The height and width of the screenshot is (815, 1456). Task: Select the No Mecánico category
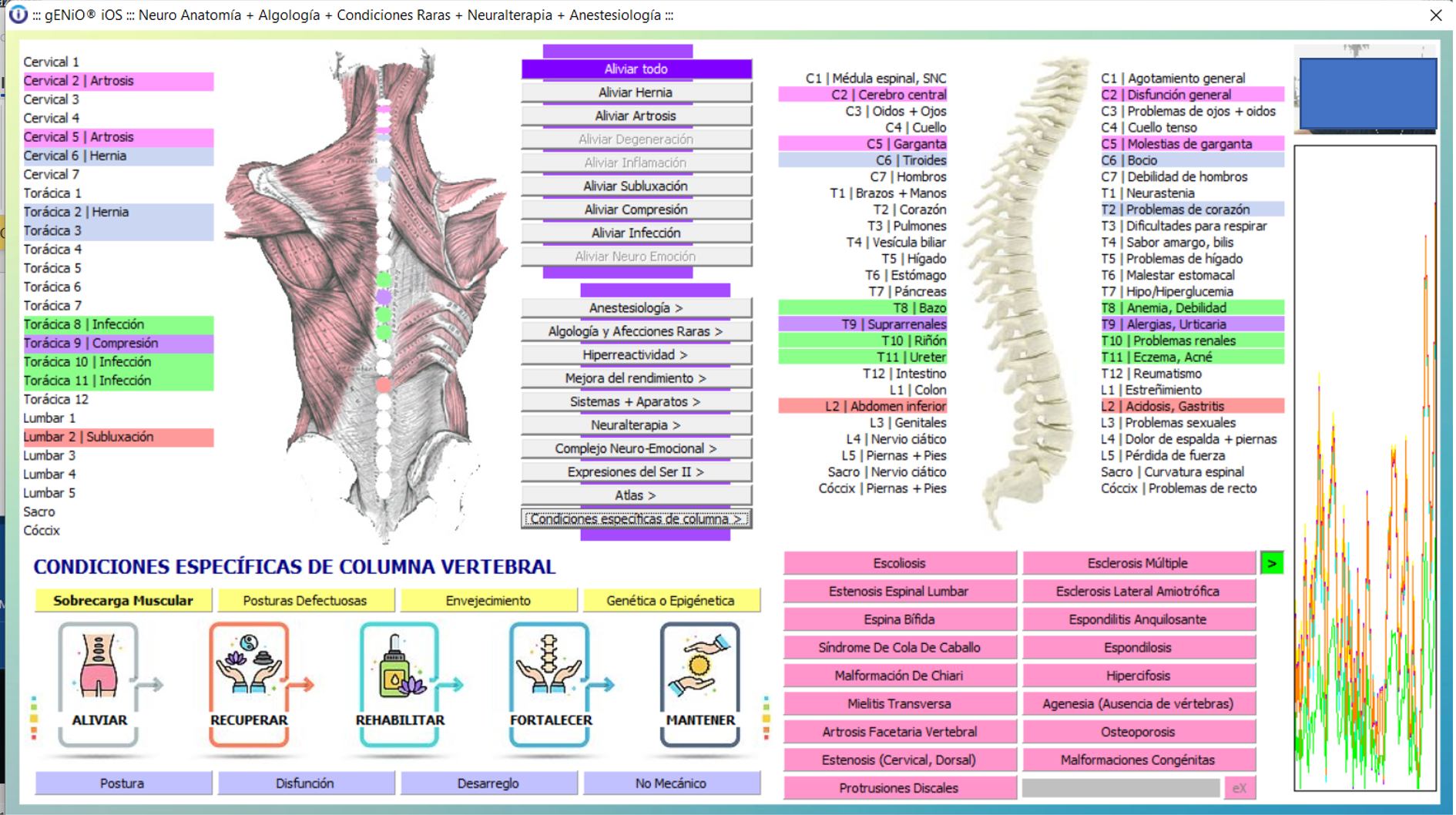click(x=671, y=783)
